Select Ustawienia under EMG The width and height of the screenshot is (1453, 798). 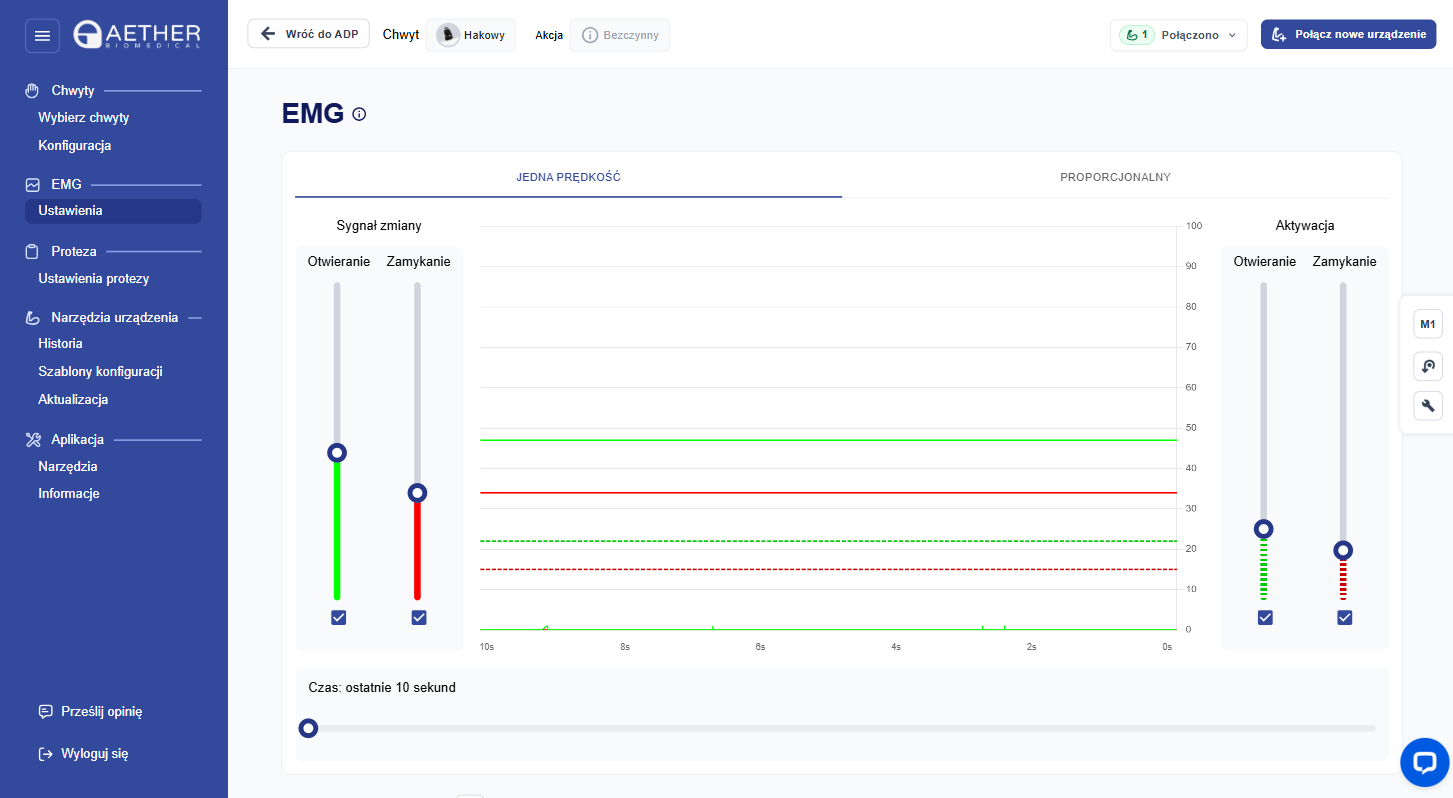click(x=113, y=211)
